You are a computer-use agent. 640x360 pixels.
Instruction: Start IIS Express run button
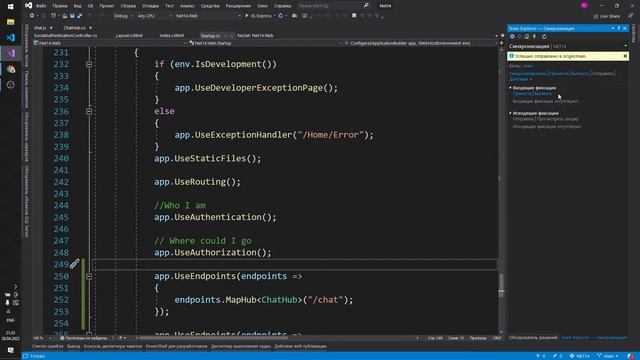point(258,16)
